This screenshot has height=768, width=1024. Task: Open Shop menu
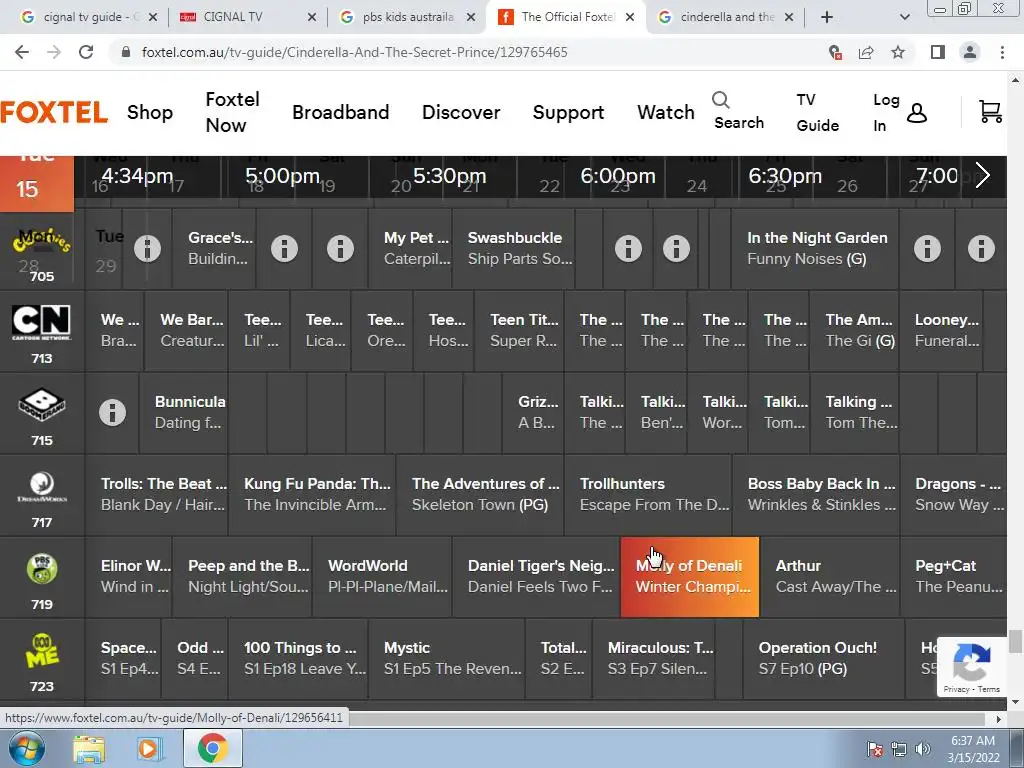click(x=150, y=112)
